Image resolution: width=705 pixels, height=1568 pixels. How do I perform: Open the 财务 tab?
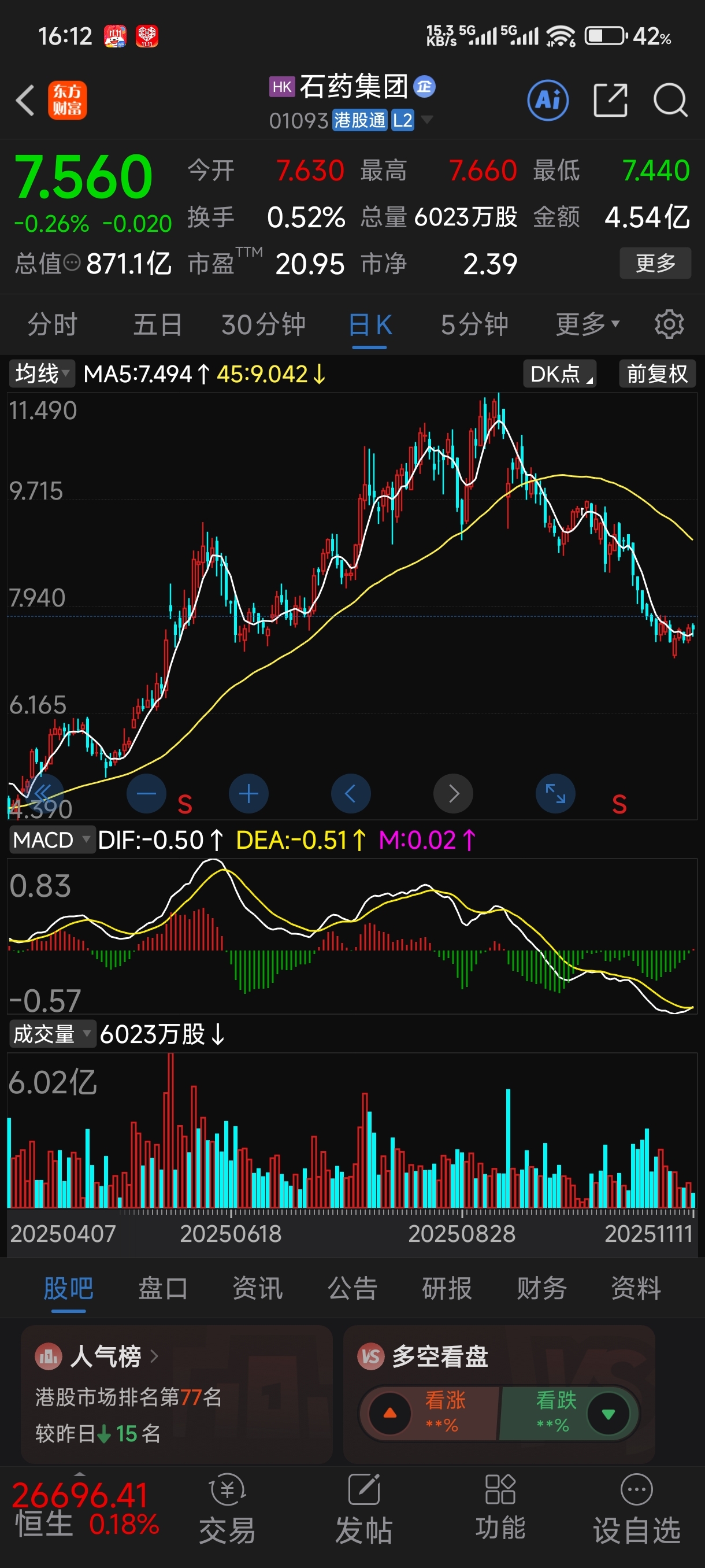click(x=541, y=1289)
